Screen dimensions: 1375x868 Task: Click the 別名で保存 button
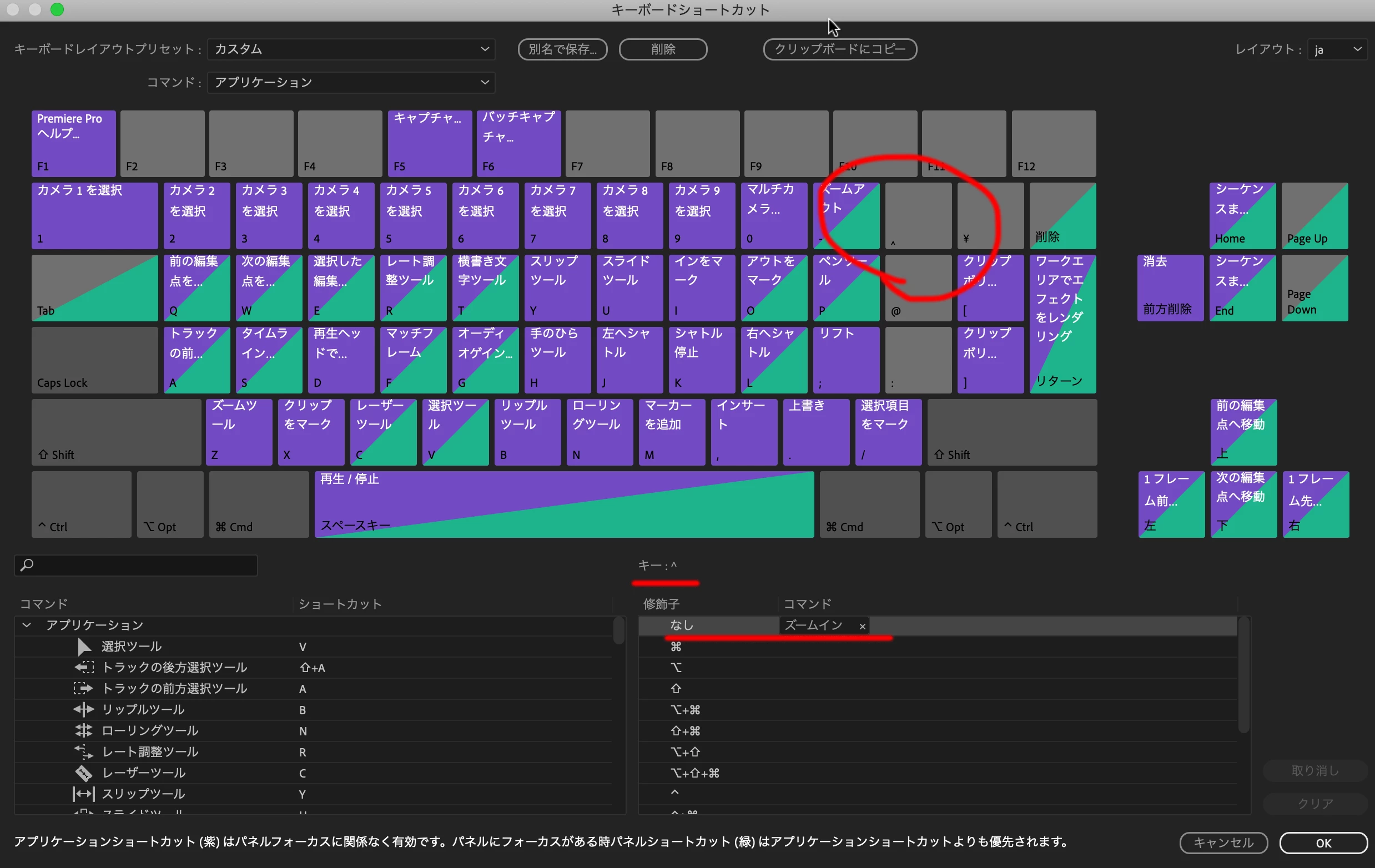click(x=562, y=49)
